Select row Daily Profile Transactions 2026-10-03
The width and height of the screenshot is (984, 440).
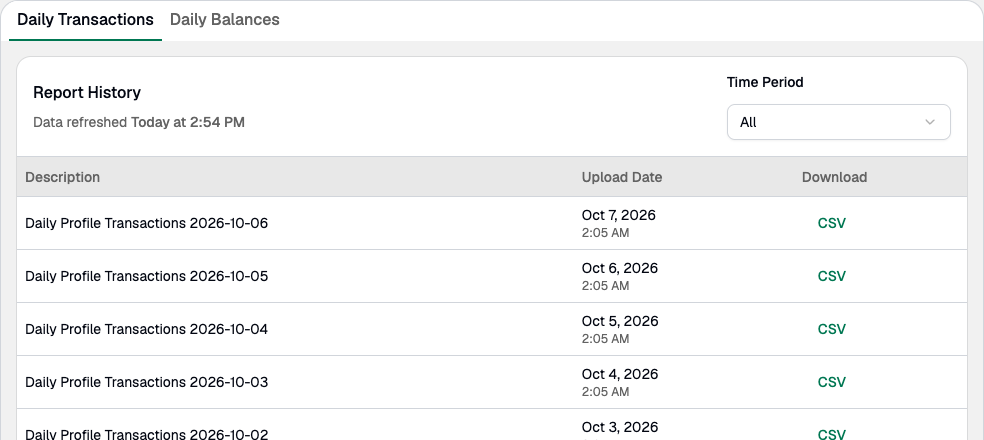tap(492, 382)
